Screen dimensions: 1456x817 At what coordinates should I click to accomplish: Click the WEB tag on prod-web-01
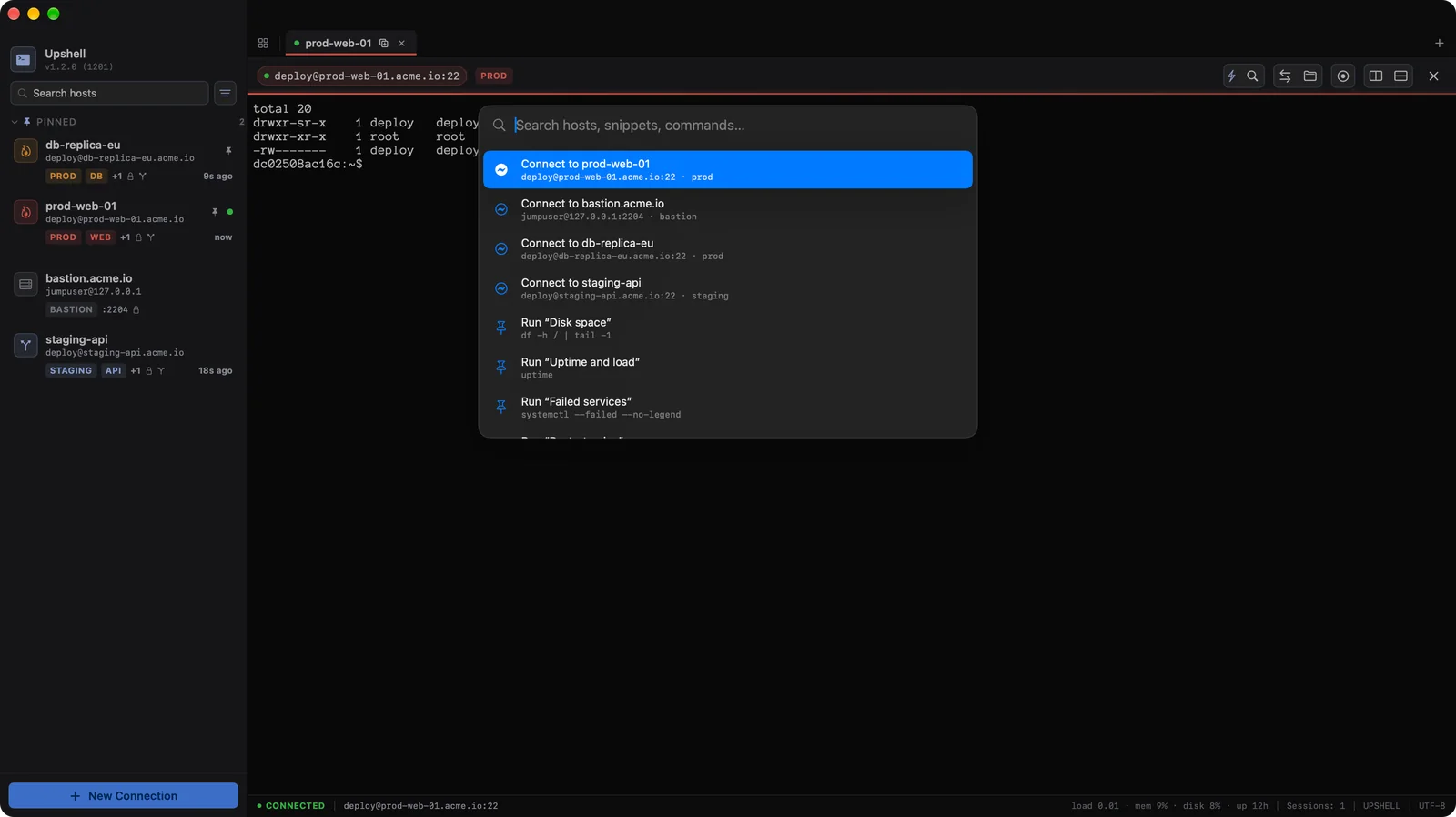[100, 237]
